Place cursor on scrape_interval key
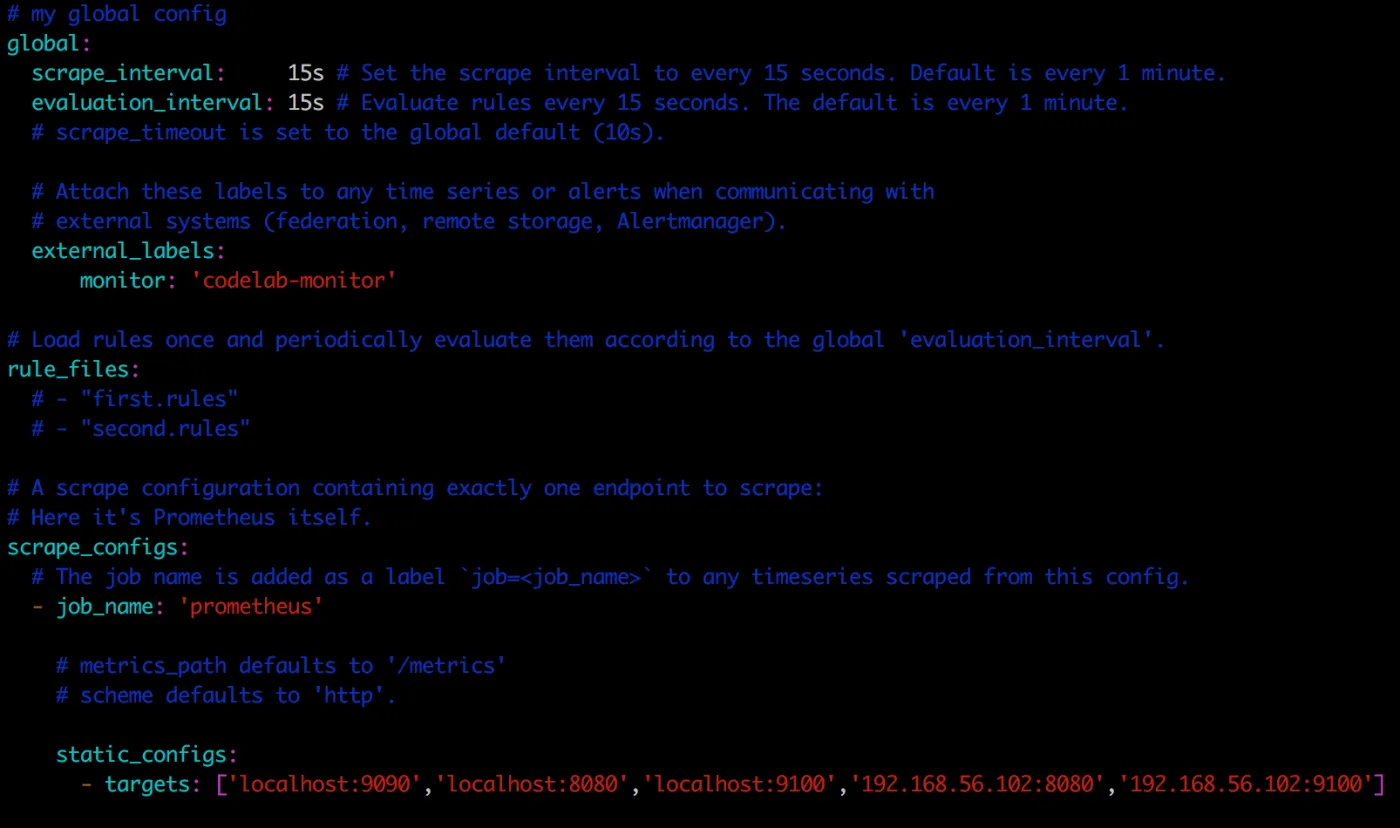This screenshot has width=1400, height=828. (123, 74)
